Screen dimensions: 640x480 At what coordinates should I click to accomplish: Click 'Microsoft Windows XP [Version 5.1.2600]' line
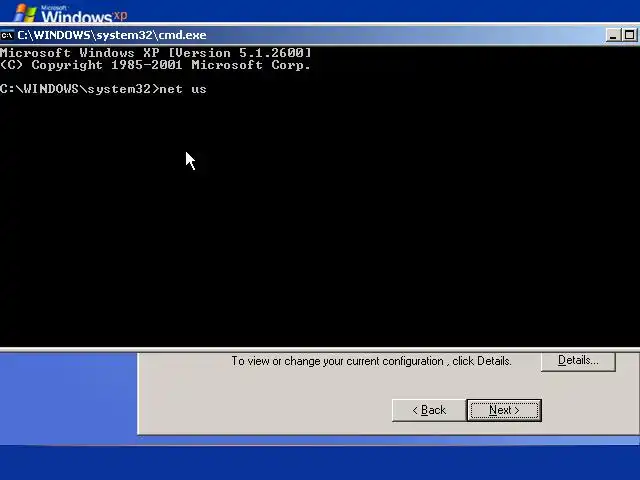pos(156,53)
